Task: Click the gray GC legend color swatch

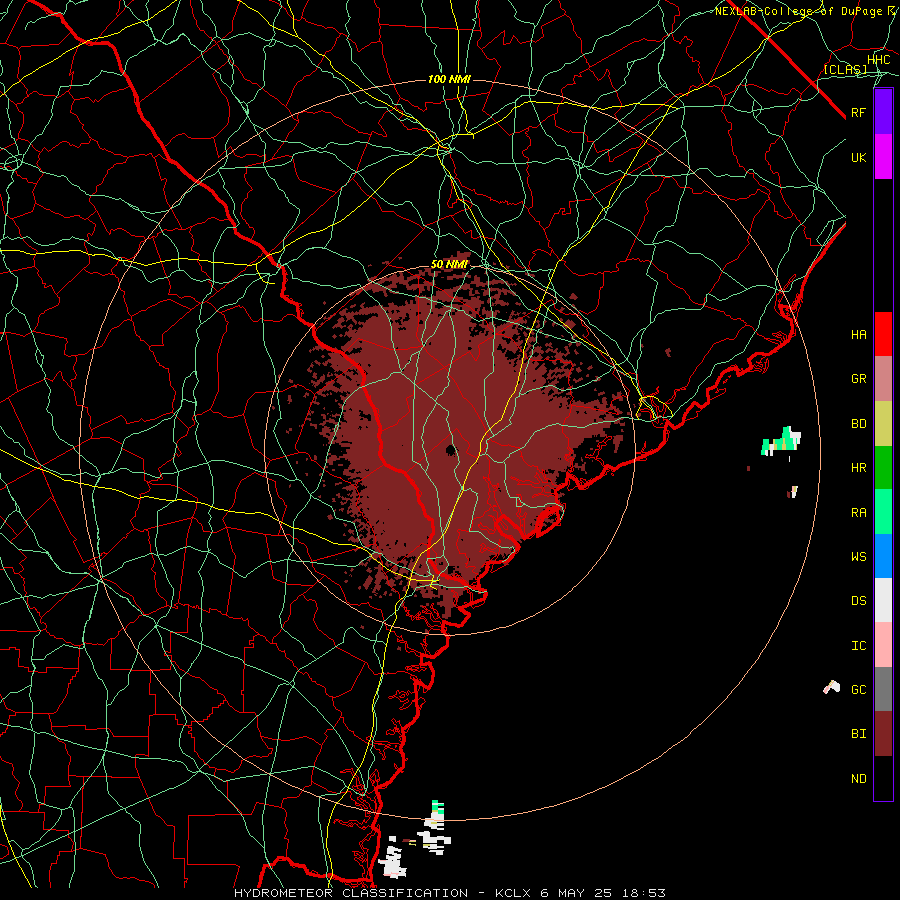Action: point(883,689)
